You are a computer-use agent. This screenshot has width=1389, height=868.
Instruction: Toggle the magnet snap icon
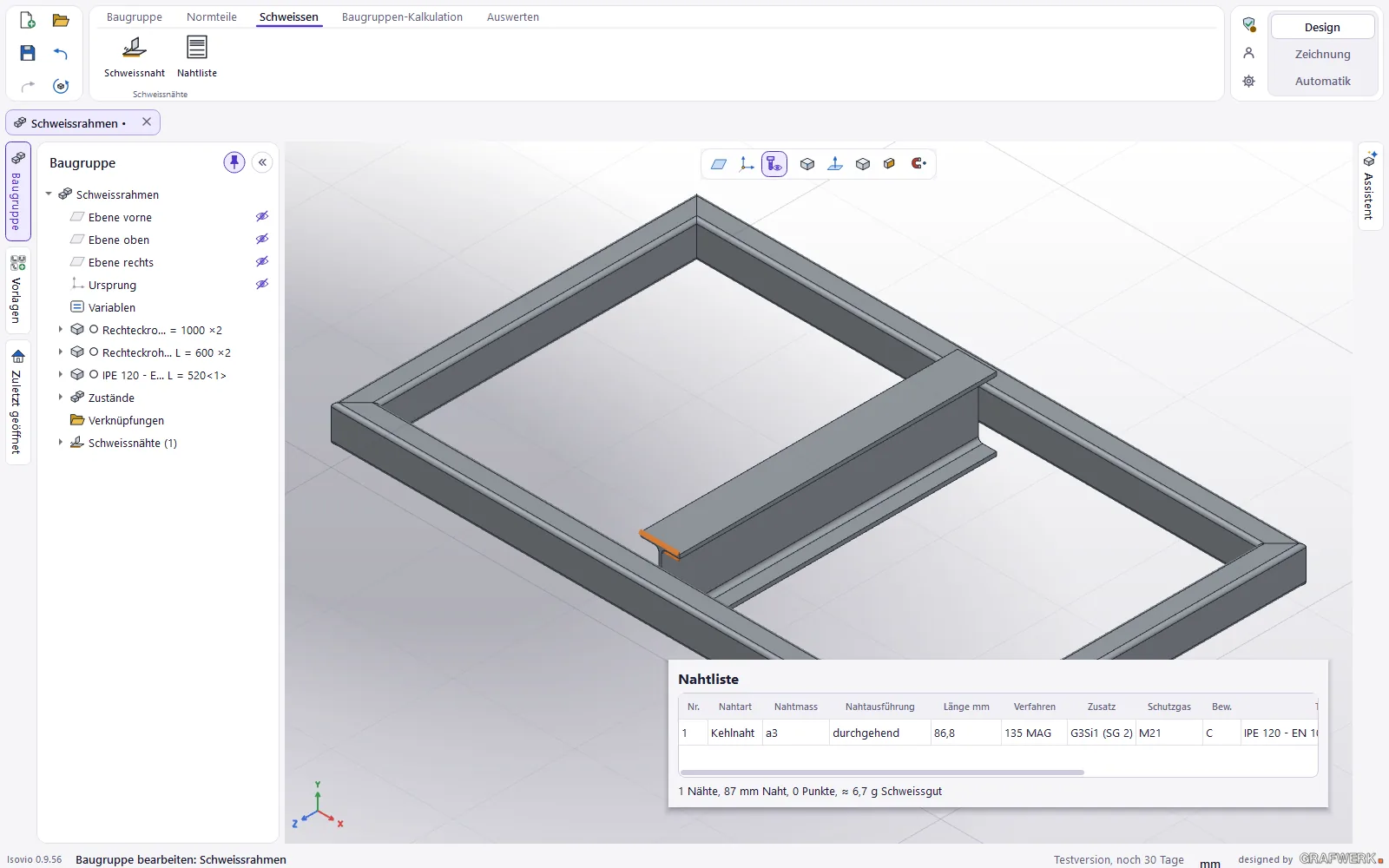tap(918, 163)
